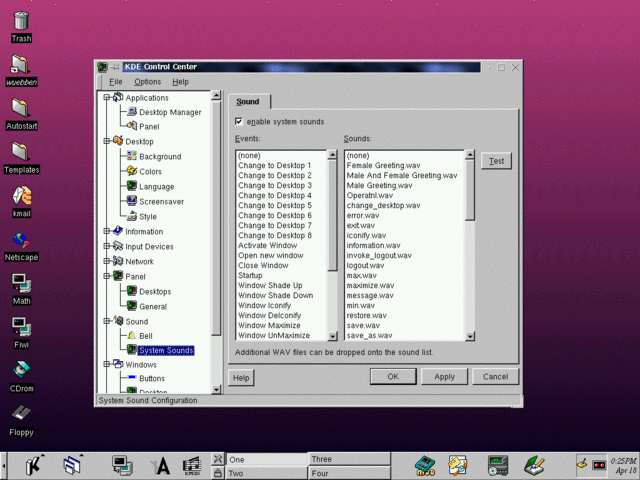640x480 pixels.
Task: Click the Bell icon in the tree
Action: coord(131,335)
